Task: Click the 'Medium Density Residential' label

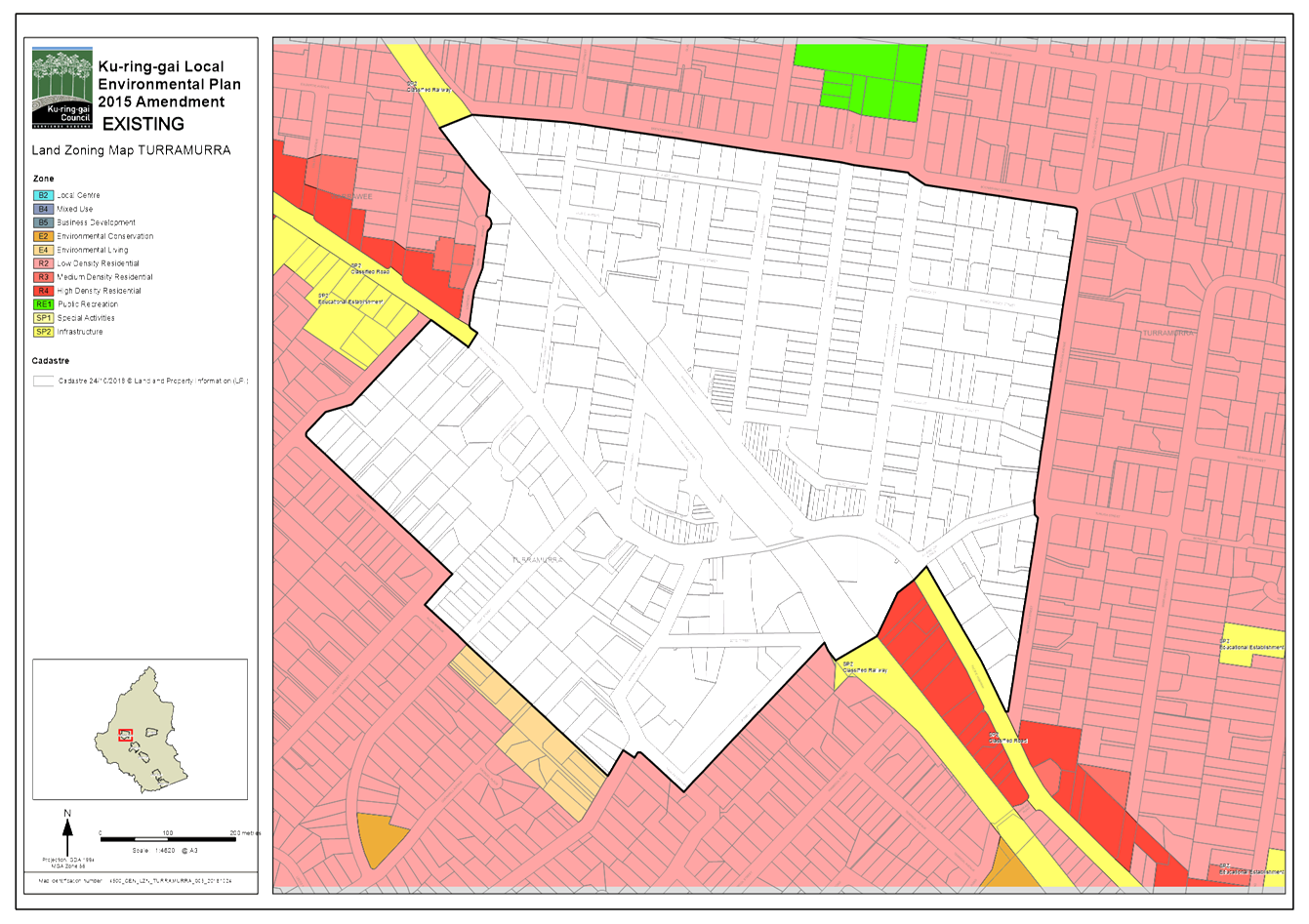Action: tap(104, 277)
